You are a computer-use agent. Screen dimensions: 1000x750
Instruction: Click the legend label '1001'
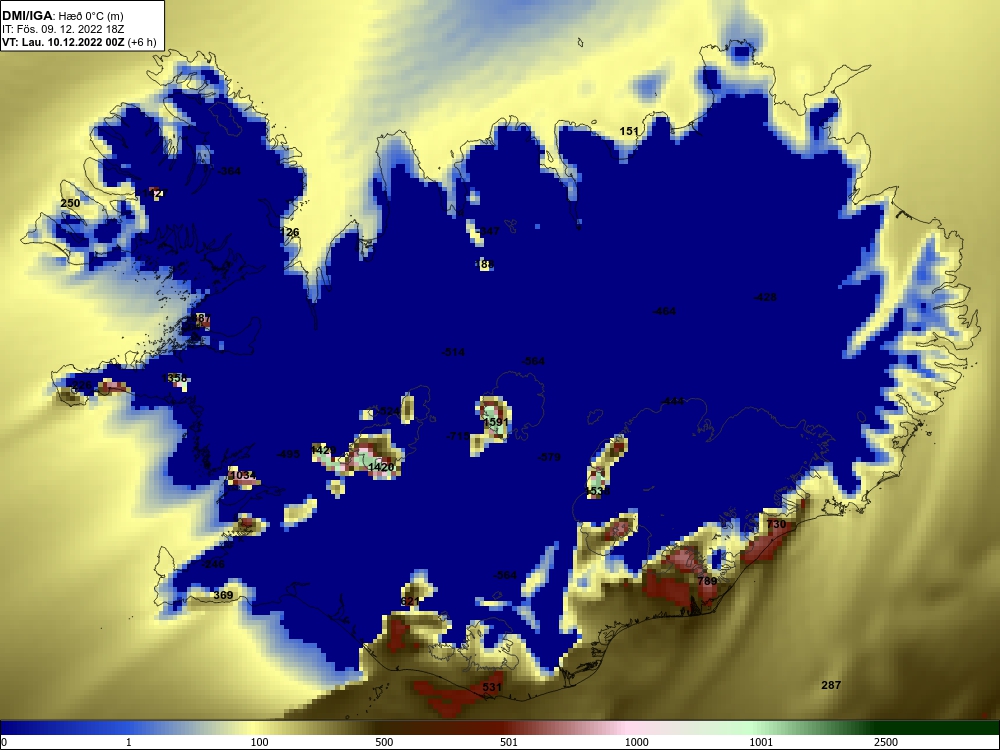click(x=761, y=742)
